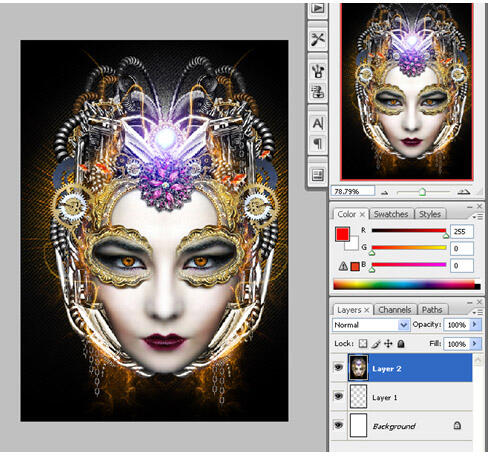This screenshot has width=499, height=459.
Task: Collapse the Color panel group minimize dash
Action: coord(470,207)
